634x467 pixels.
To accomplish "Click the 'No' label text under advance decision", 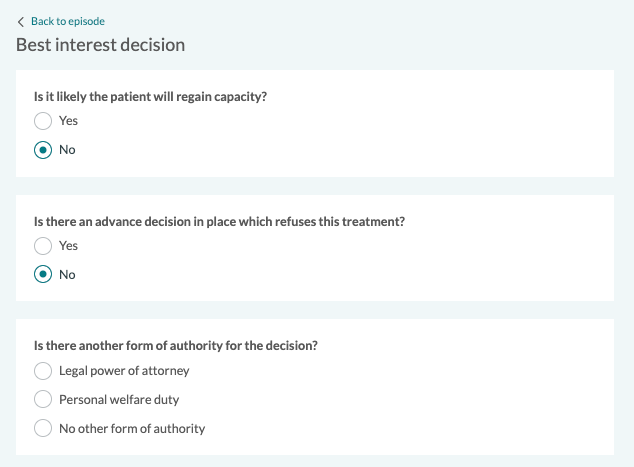I will tap(67, 275).
